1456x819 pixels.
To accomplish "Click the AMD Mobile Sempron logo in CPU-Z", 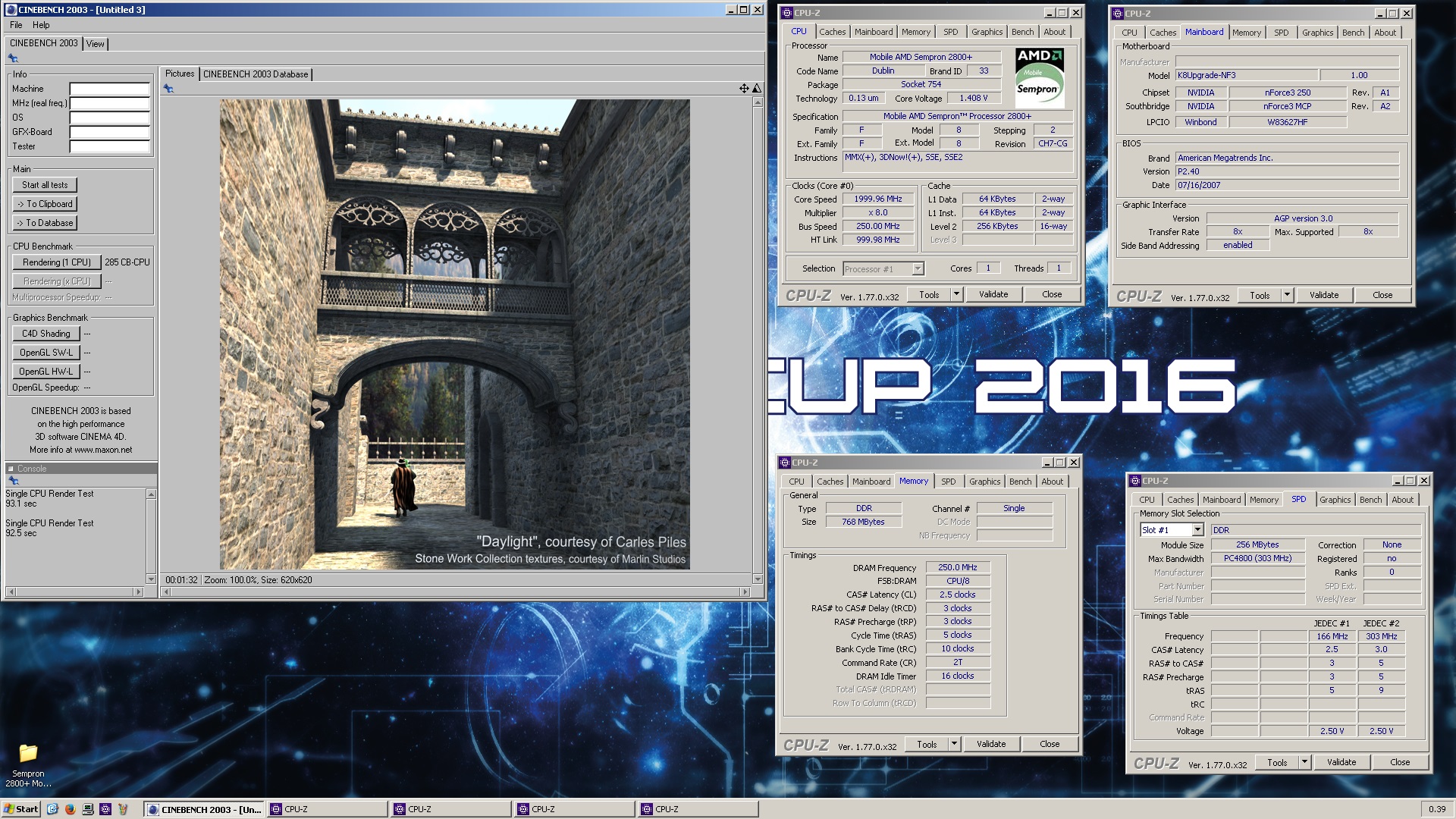I will coord(1040,78).
